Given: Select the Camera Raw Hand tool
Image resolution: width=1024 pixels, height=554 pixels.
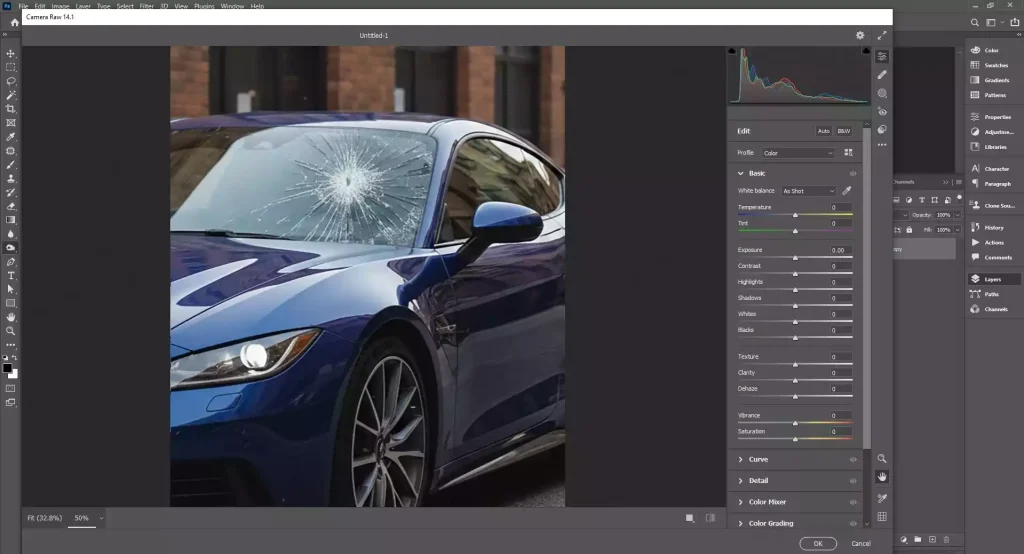Looking at the screenshot, I should pyautogui.click(x=882, y=477).
